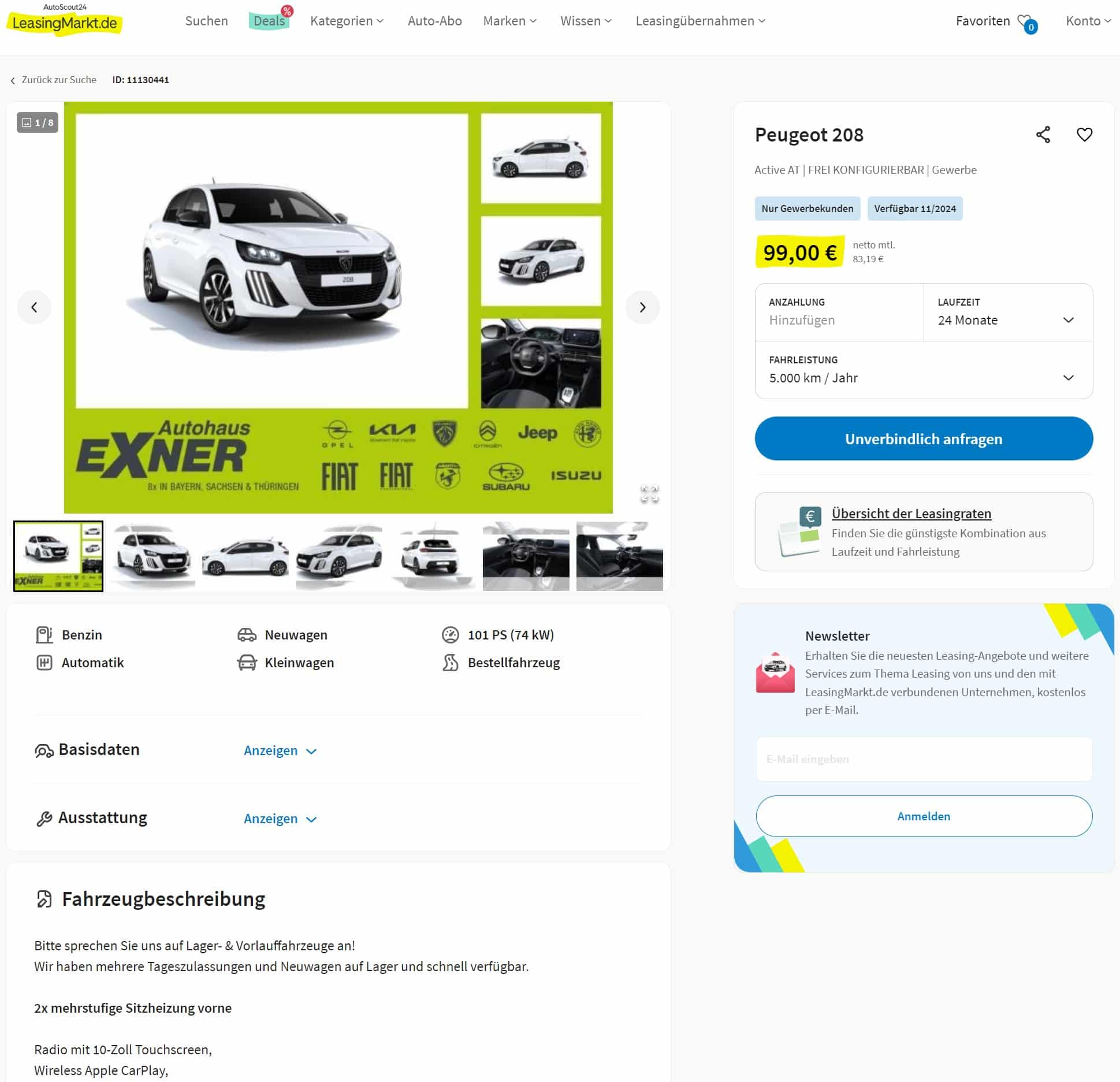Open fullscreen image view icon

pos(649,493)
